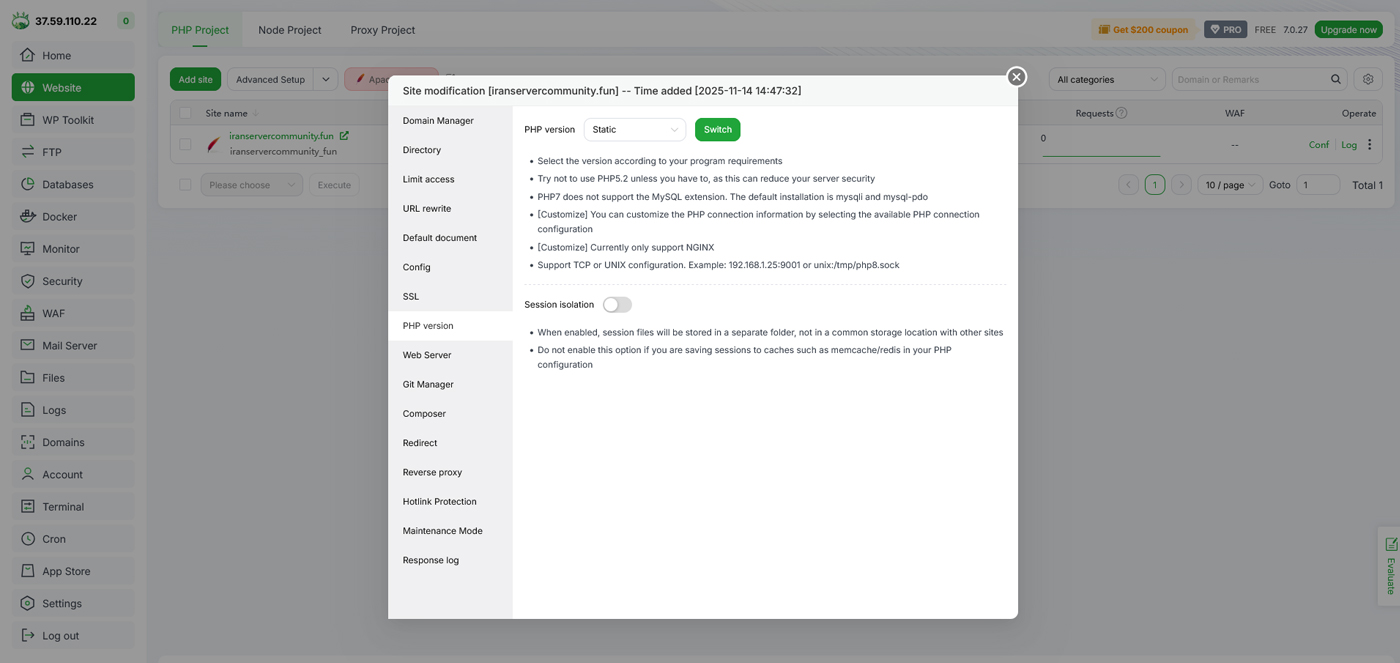Close the Site modification dialog

point(1016,77)
